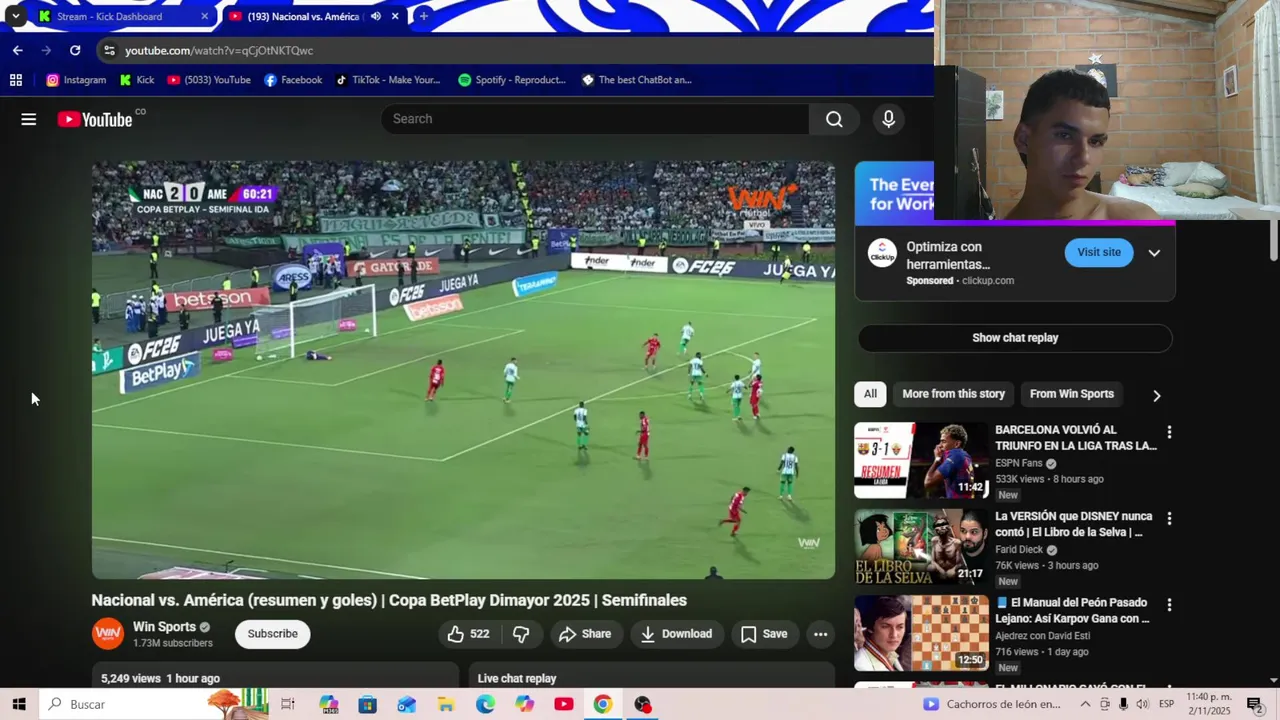This screenshot has height=720, width=1280.
Task: Subscribe to Win Sports channel
Action: pyautogui.click(x=273, y=634)
